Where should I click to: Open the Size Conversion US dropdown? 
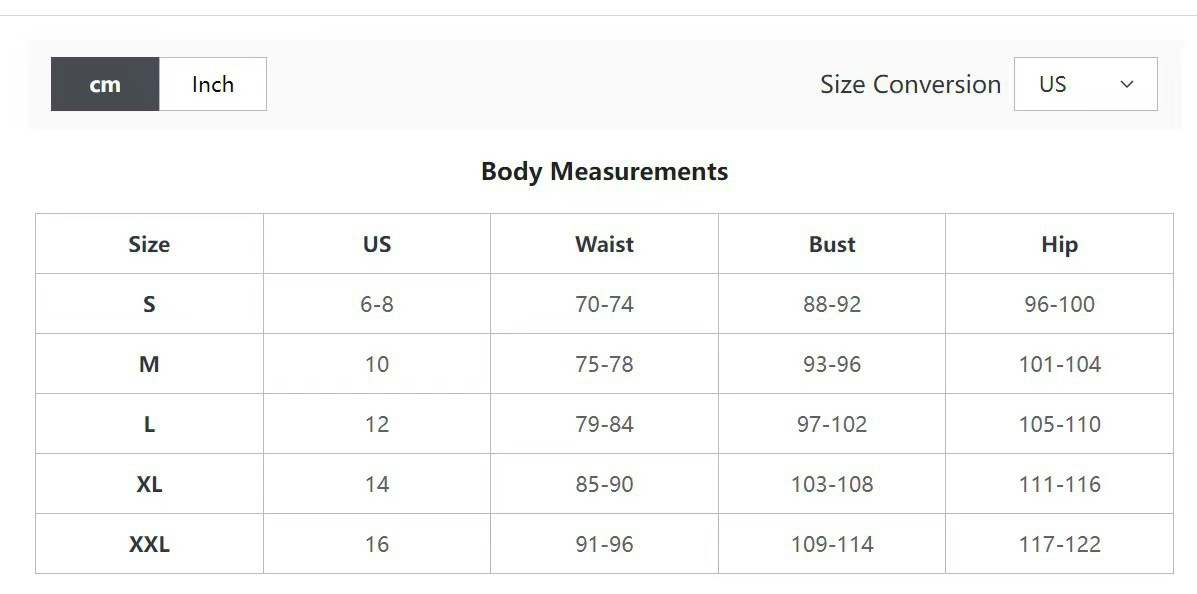(x=1086, y=84)
